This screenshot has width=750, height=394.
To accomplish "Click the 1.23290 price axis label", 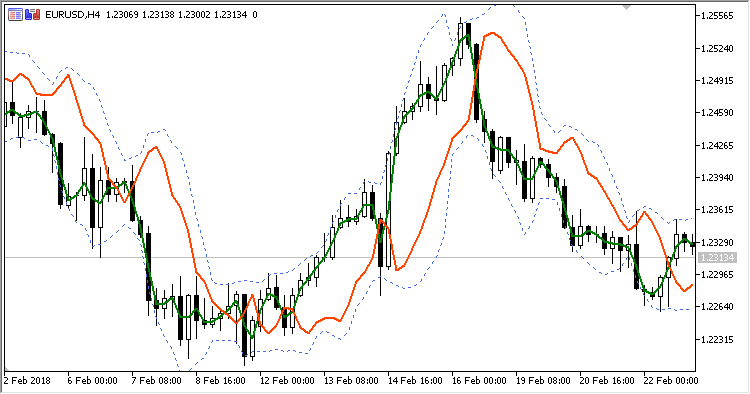I will coord(717,242).
